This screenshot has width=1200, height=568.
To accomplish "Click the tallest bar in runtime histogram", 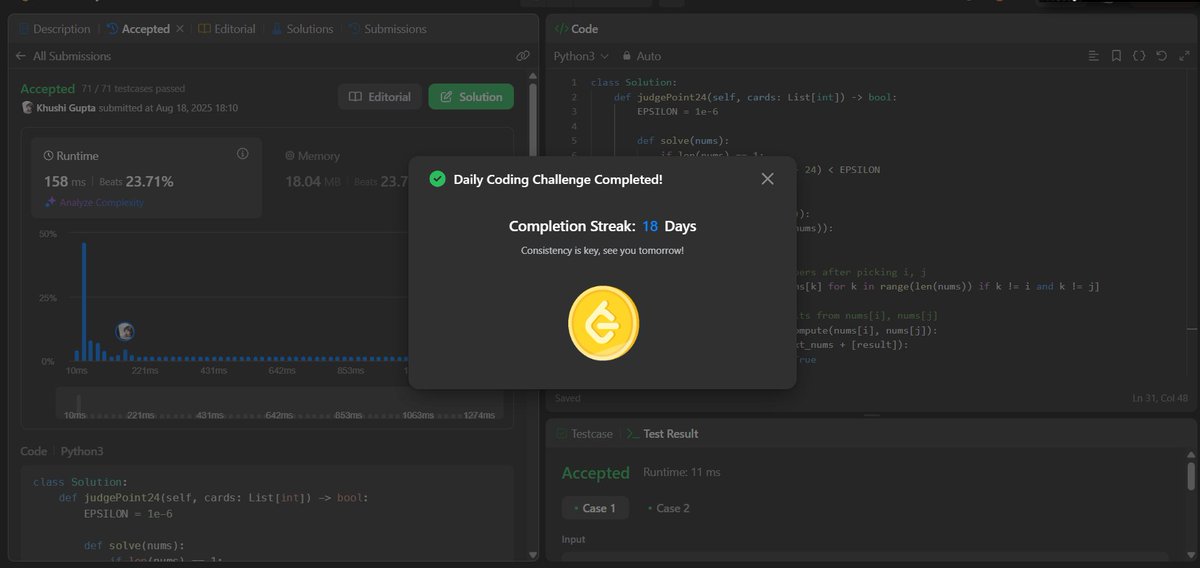I will click(x=84, y=301).
